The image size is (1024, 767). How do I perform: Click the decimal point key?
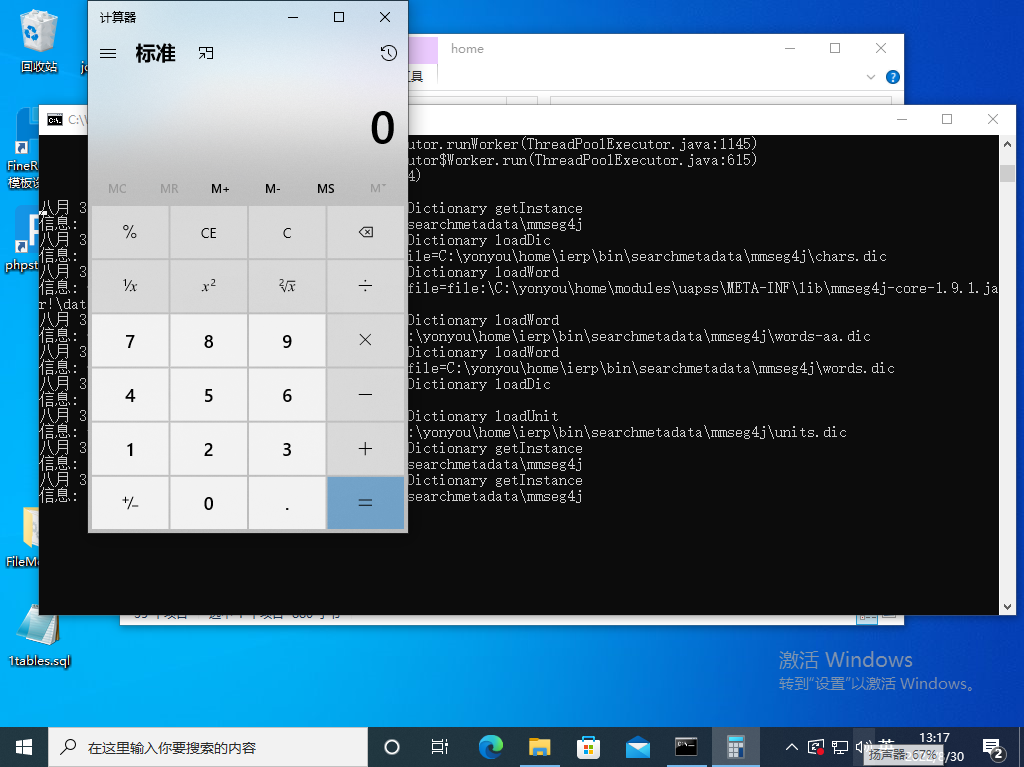click(x=287, y=503)
